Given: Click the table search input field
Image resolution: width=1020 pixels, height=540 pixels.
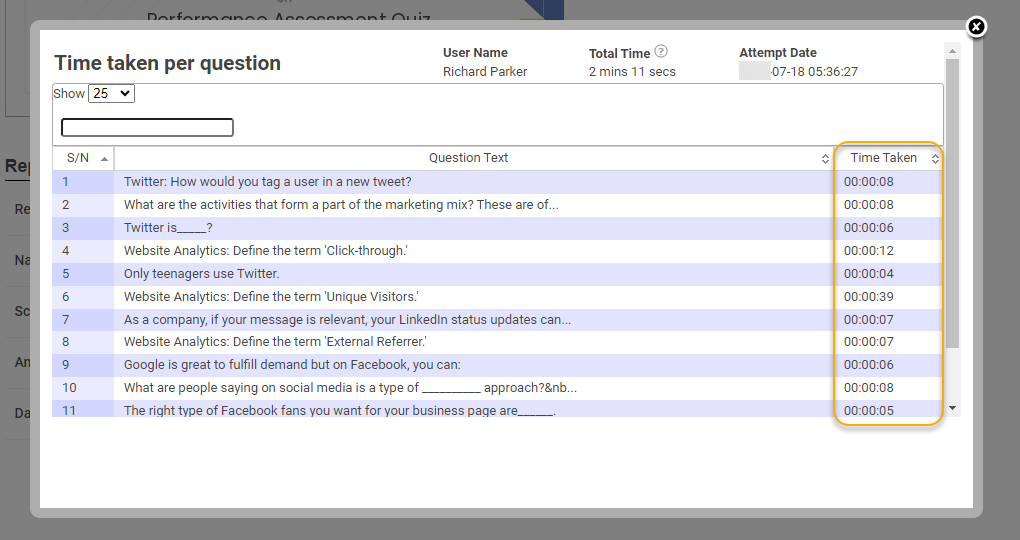Looking at the screenshot, I should [x=147, y=127].
